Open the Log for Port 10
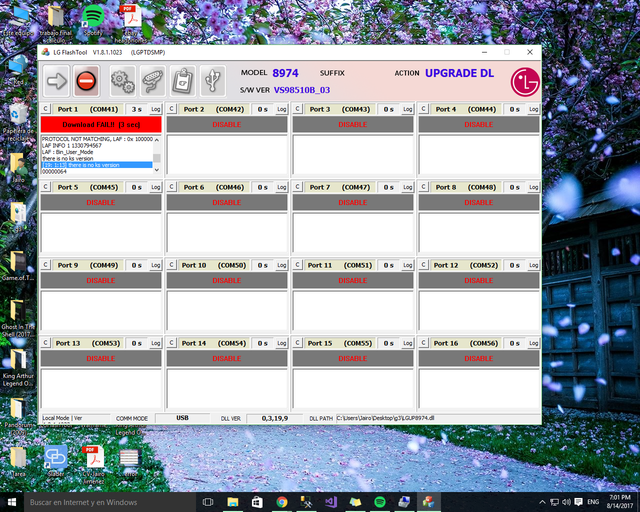Image resolution: width=640 pixels, height=512 pixels. tap(282, 265)
